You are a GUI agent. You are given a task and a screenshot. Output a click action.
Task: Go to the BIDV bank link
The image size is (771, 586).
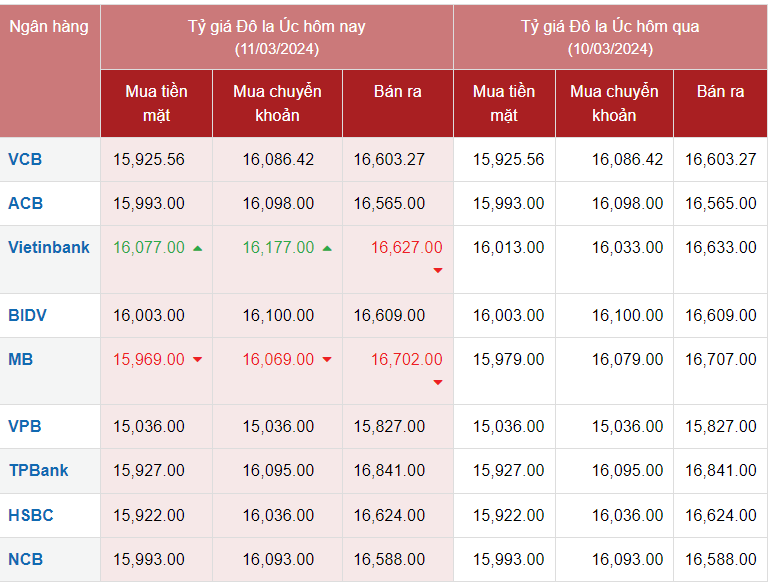27,315
